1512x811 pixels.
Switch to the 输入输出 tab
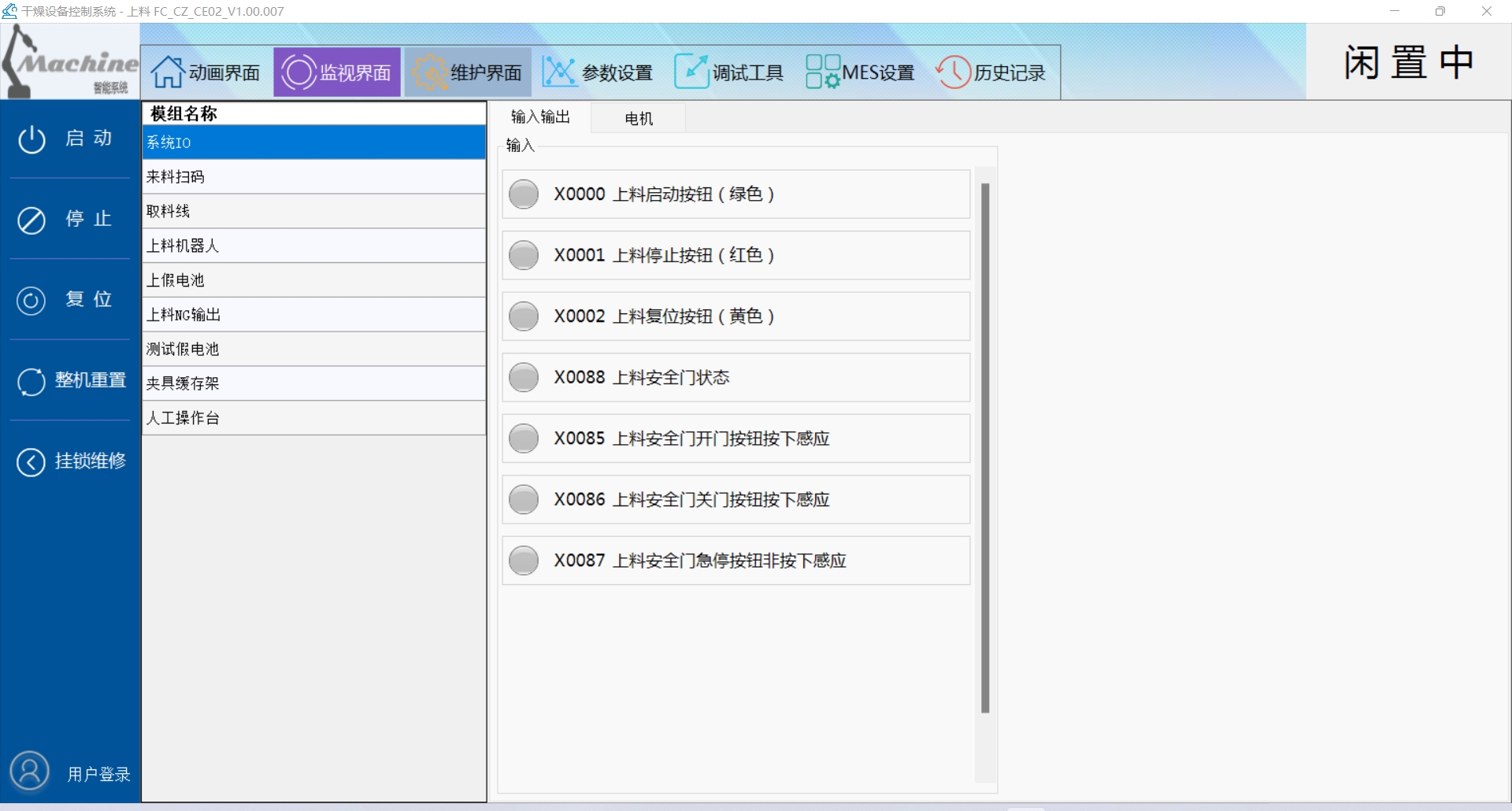tap(541, 117)
